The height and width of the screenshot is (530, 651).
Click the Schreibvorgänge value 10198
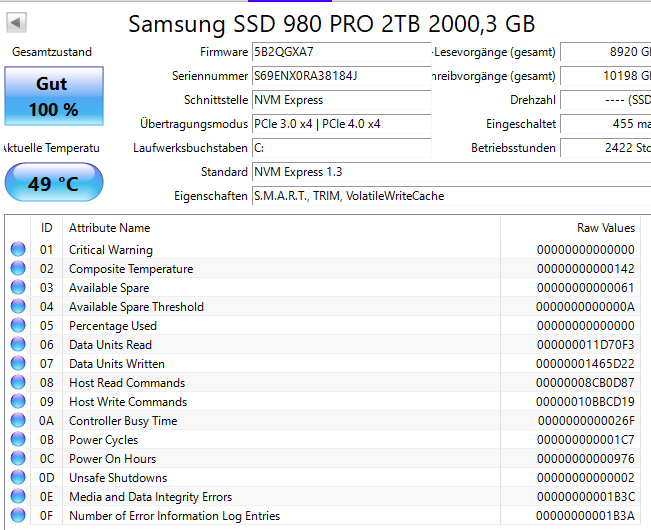(606, 76)
